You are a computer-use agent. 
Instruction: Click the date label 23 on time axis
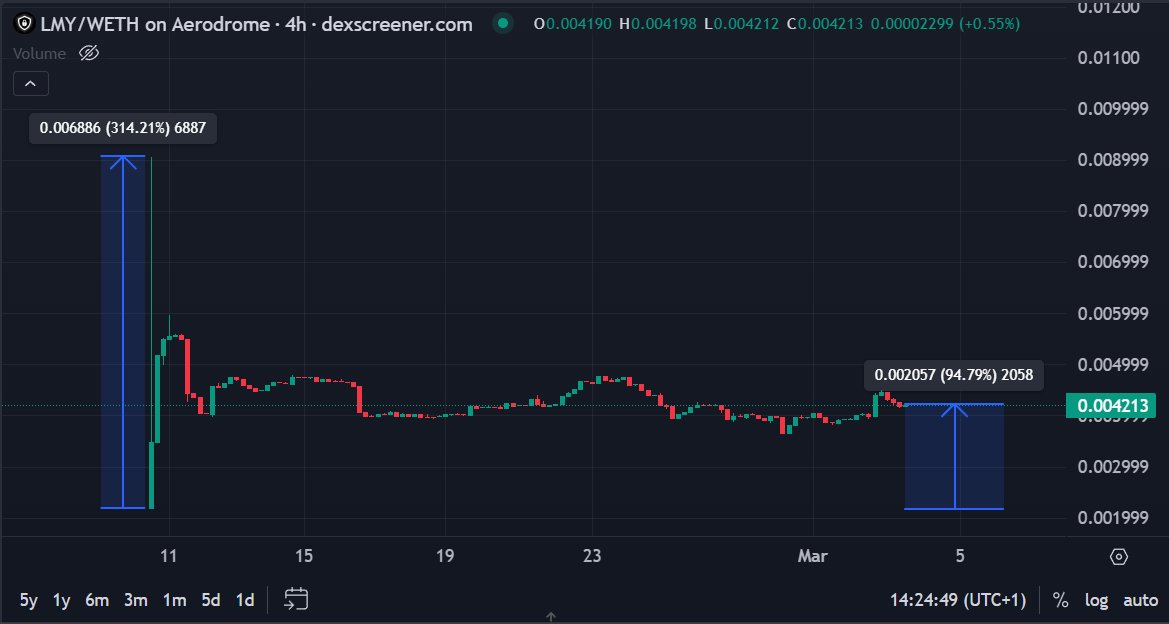click(592, 556)
